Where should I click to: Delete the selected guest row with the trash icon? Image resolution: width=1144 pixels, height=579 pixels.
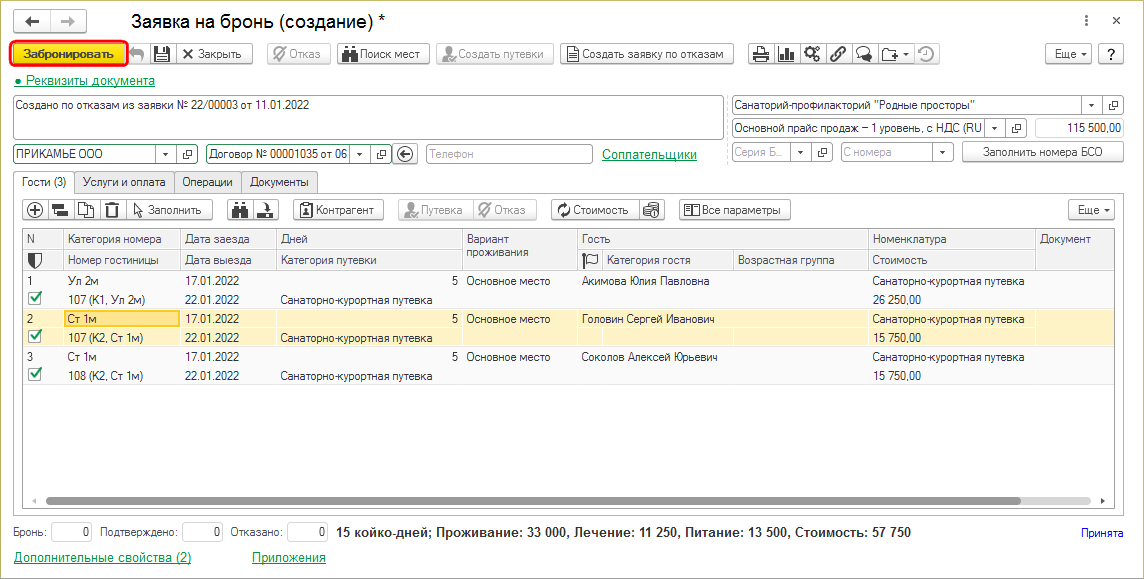tap(111, 210)
